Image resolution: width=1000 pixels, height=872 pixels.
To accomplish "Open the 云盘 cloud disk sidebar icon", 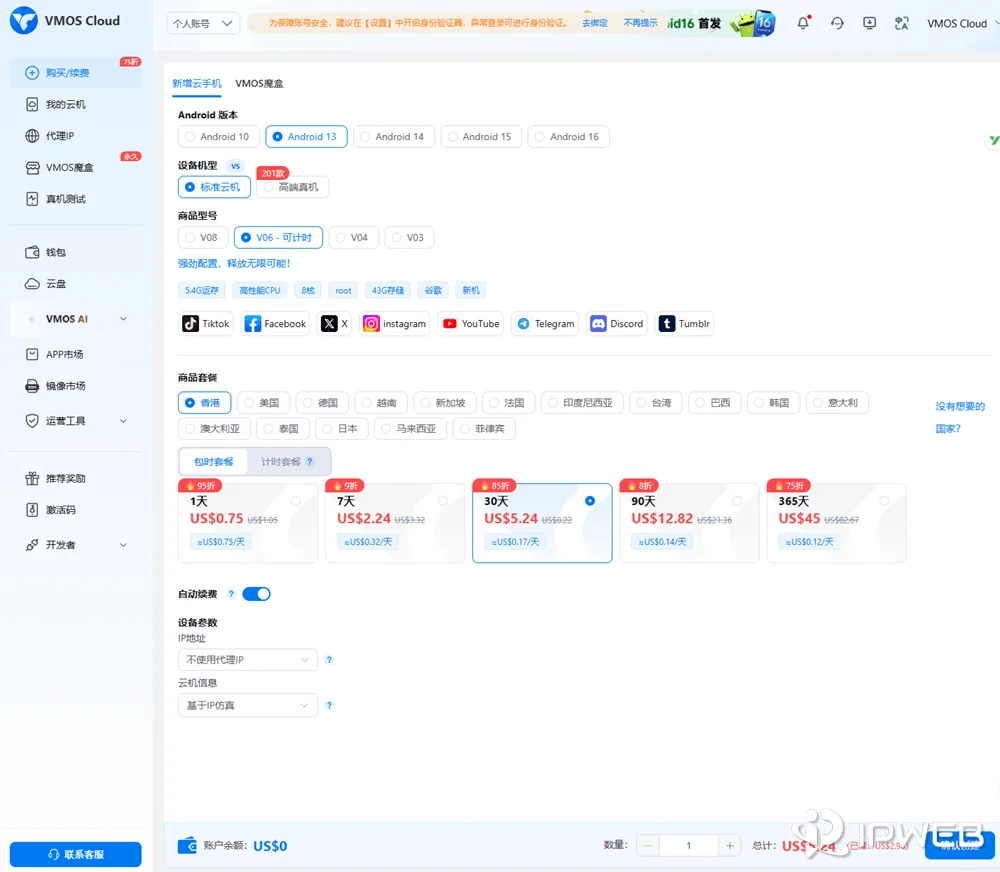I will click(x=33, y=284).
